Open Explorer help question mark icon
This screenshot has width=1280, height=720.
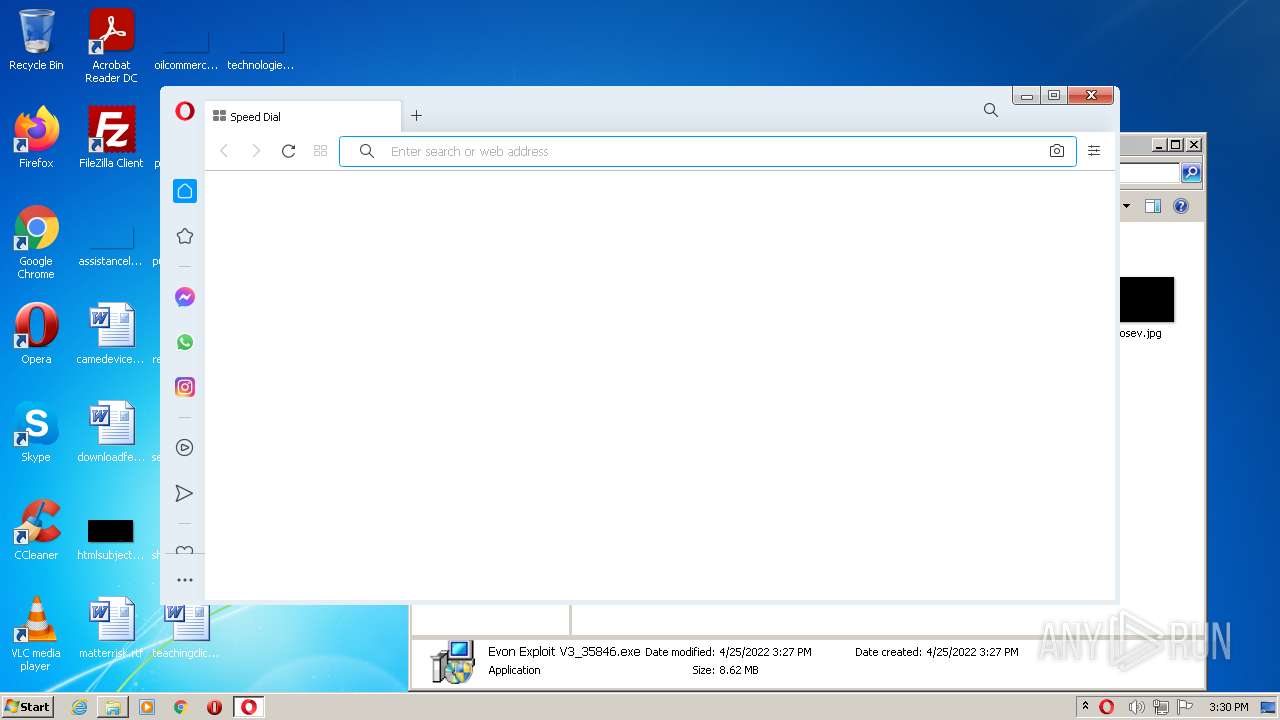pyautogui.click(x=1181, y=206)
